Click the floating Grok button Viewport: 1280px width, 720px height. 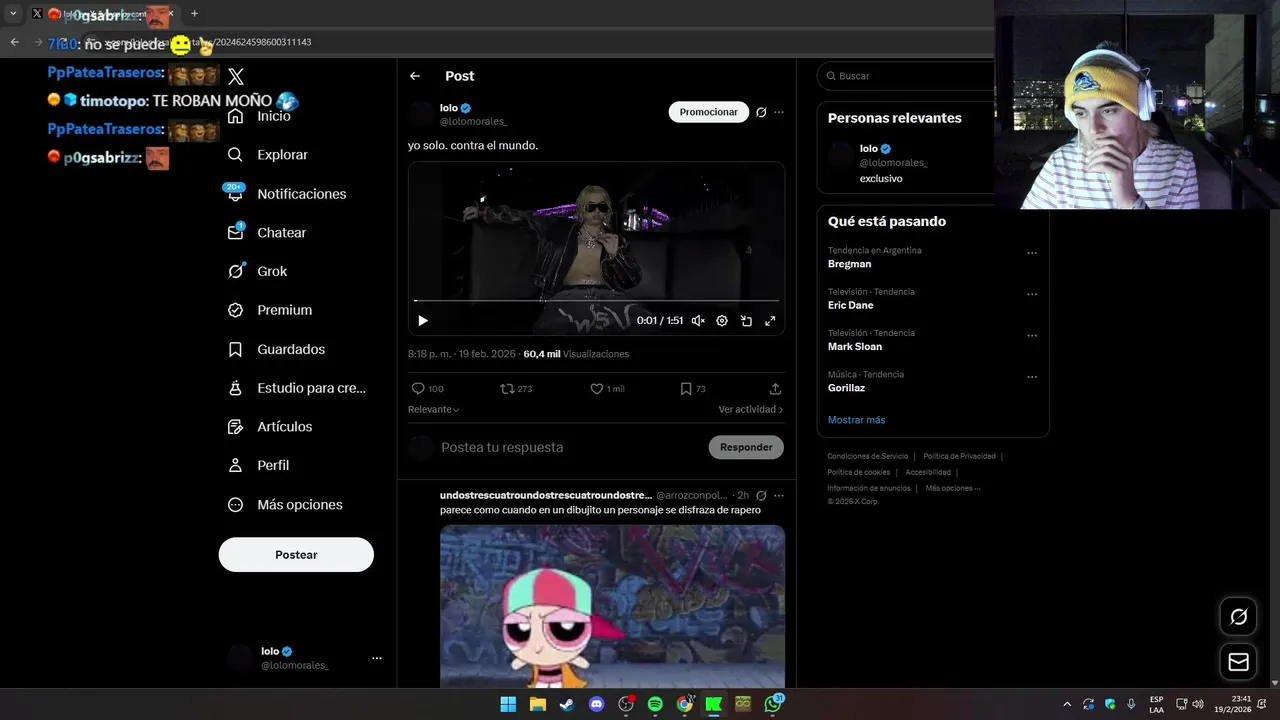[1238, 616]
